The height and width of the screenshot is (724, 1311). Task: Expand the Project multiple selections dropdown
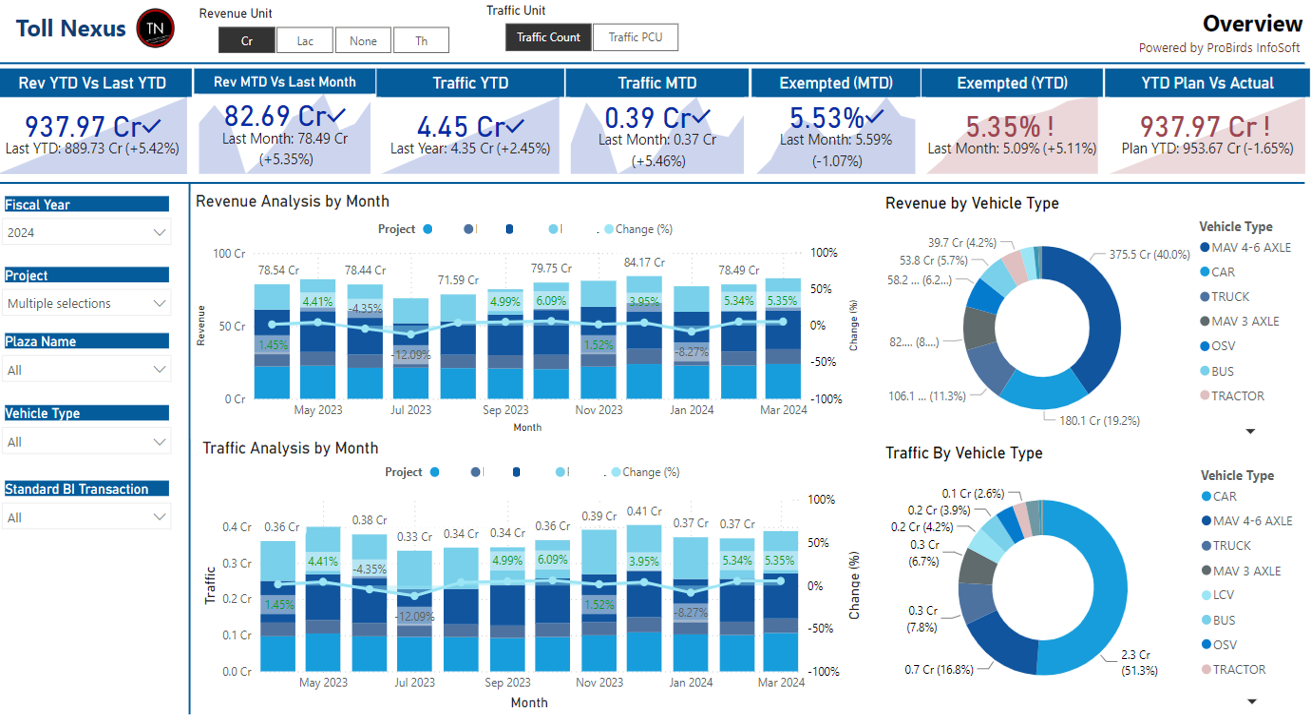pos(87,303)
